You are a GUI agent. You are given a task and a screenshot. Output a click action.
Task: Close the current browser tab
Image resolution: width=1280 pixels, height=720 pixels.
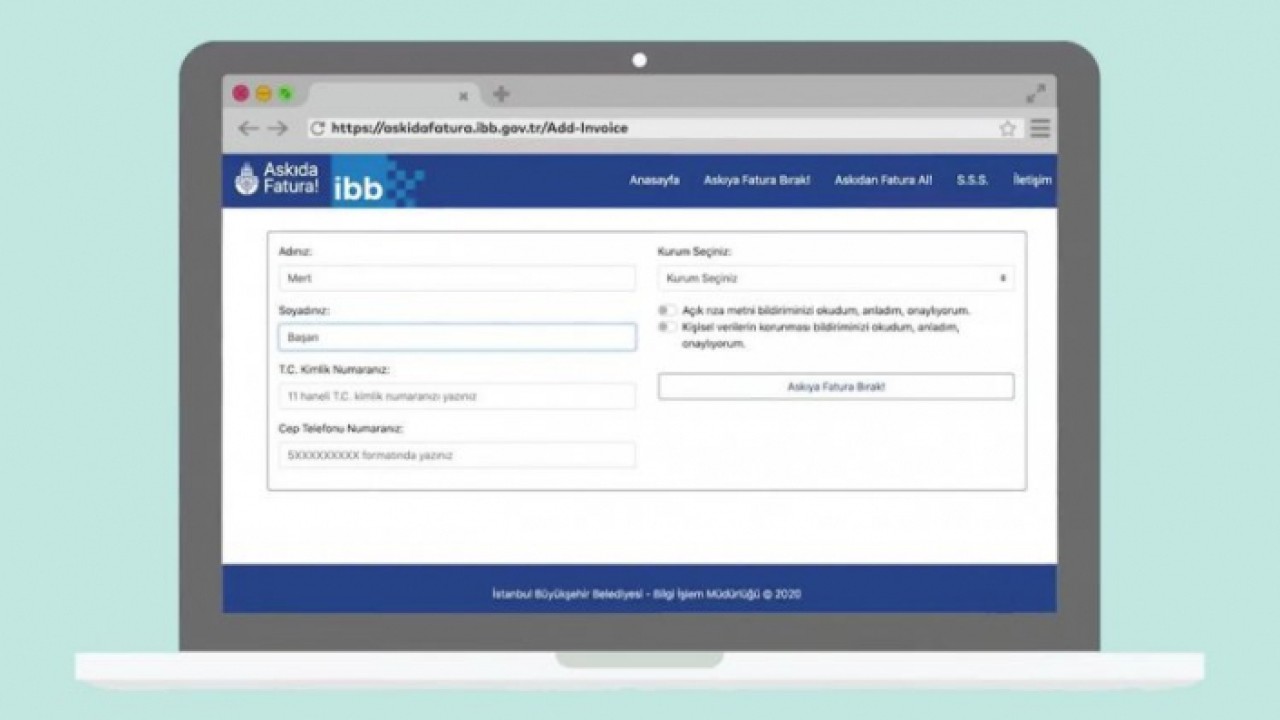[x=463, y=96]
